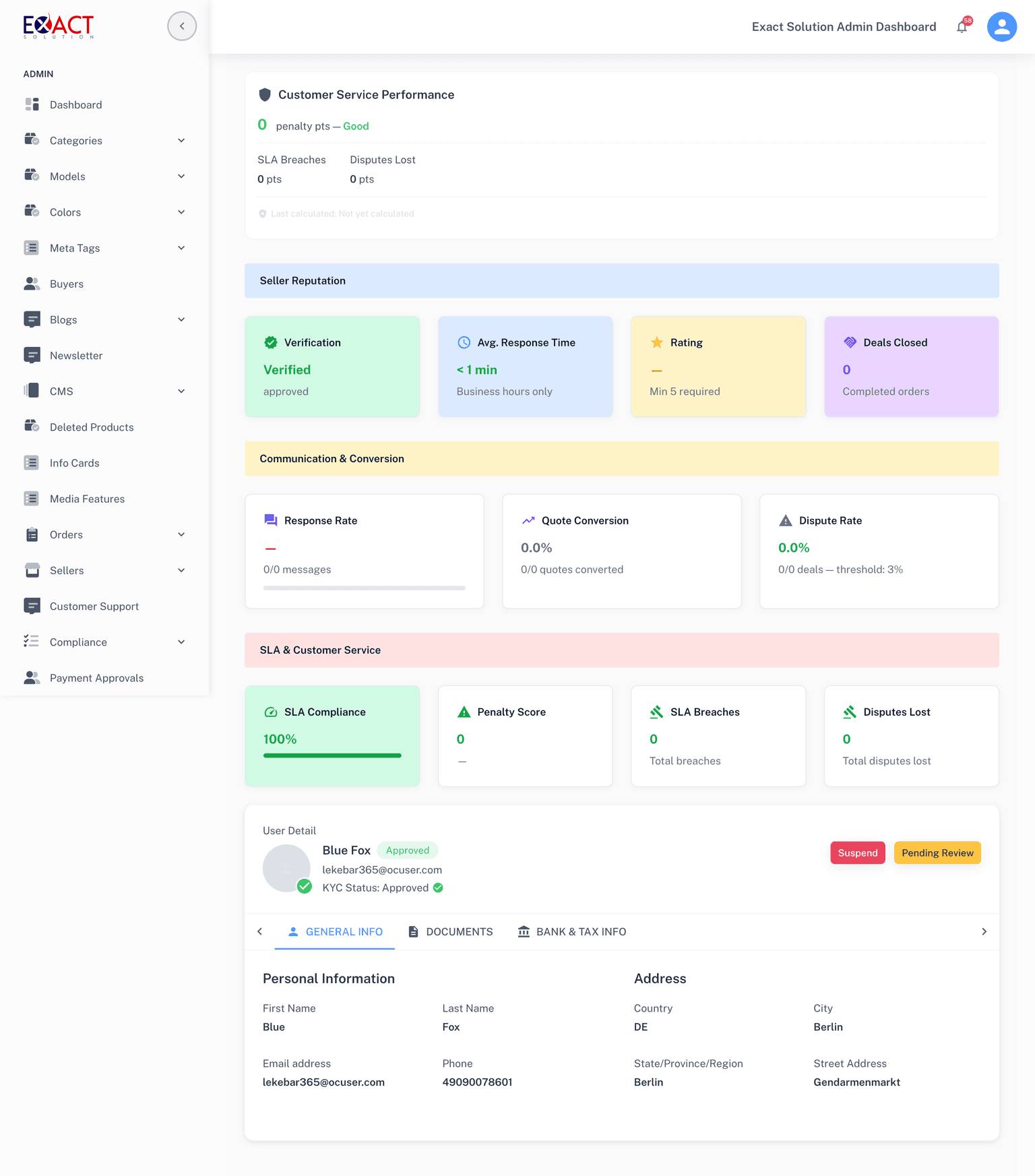Click the Blue Fox profile picture
The width and height of the screenshot is (1035, 1176).
pyautogui.click(x=286, y=868)
